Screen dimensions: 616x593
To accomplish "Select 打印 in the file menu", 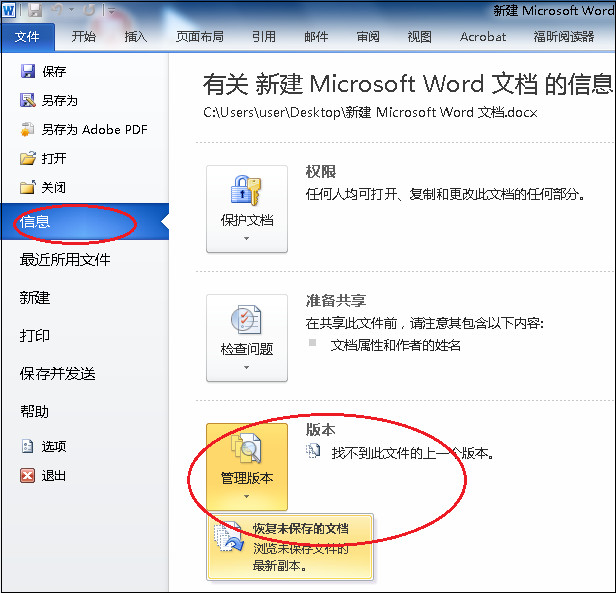I will [x=35, y=336].
